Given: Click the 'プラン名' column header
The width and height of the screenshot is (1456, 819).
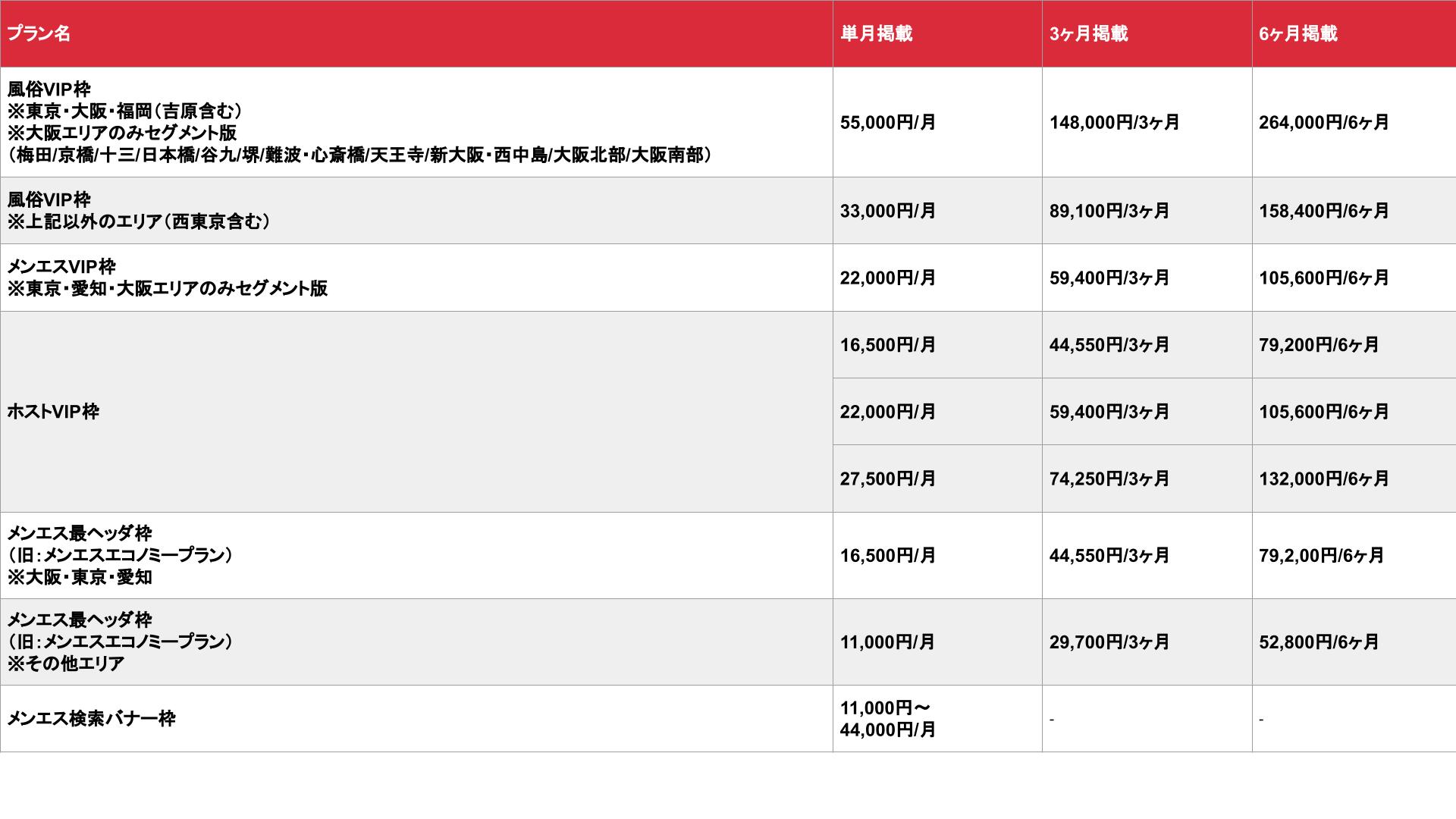Looking at the screenshot, I should (416, 33).
